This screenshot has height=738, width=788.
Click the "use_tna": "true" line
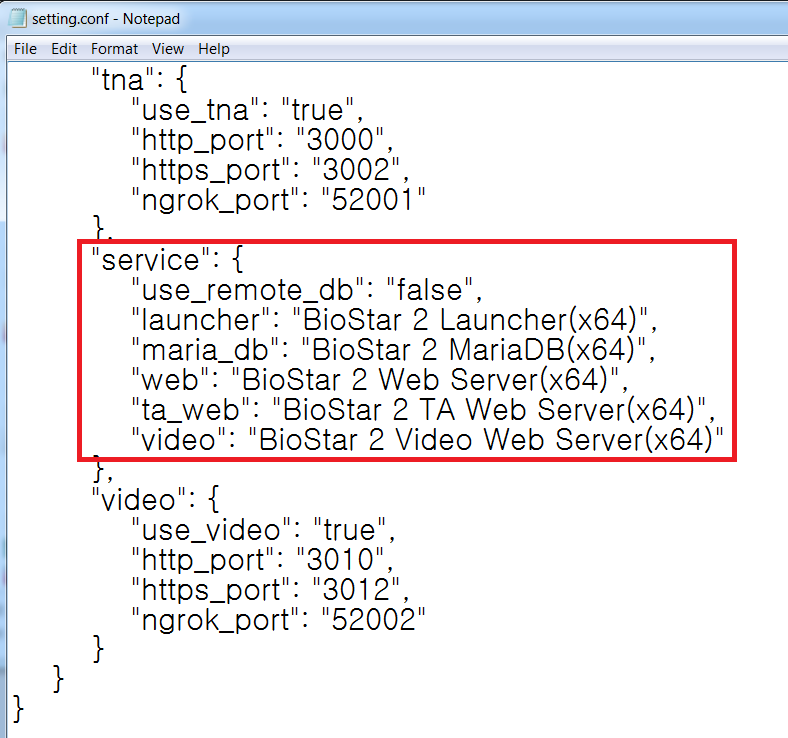(247, 110)
